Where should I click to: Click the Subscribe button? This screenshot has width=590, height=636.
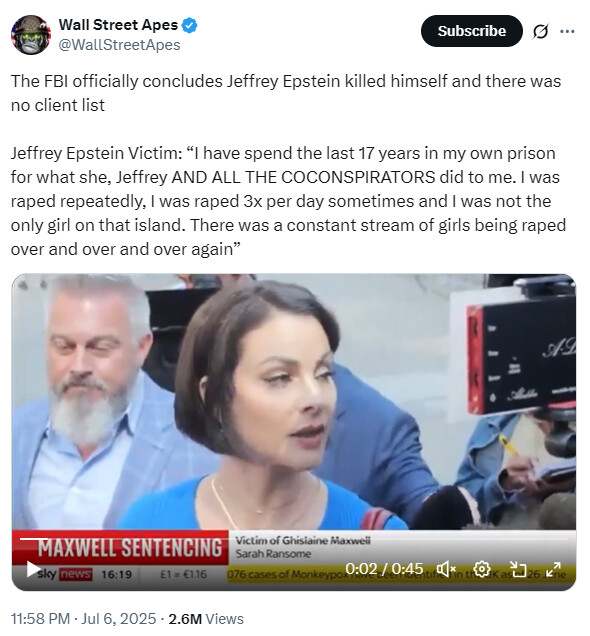click(x=472, y=31)
